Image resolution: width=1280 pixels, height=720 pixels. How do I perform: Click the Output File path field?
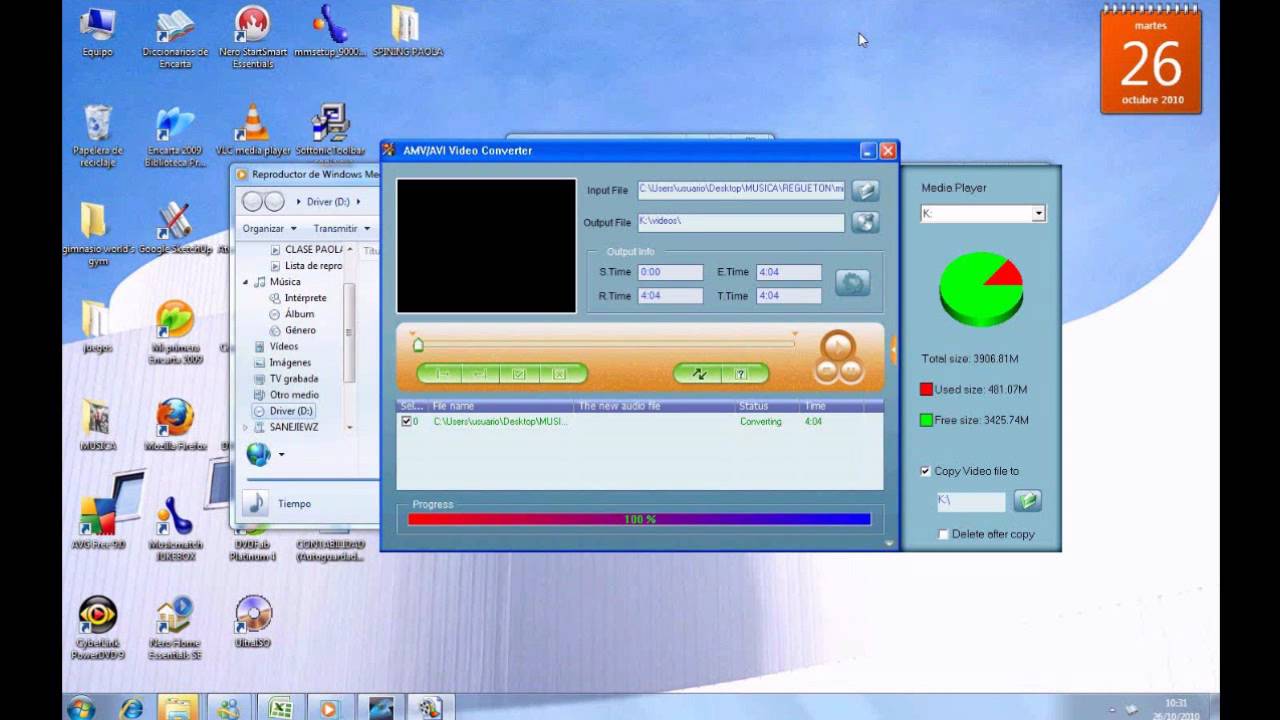pyautogui.click(x=741, y=222)
